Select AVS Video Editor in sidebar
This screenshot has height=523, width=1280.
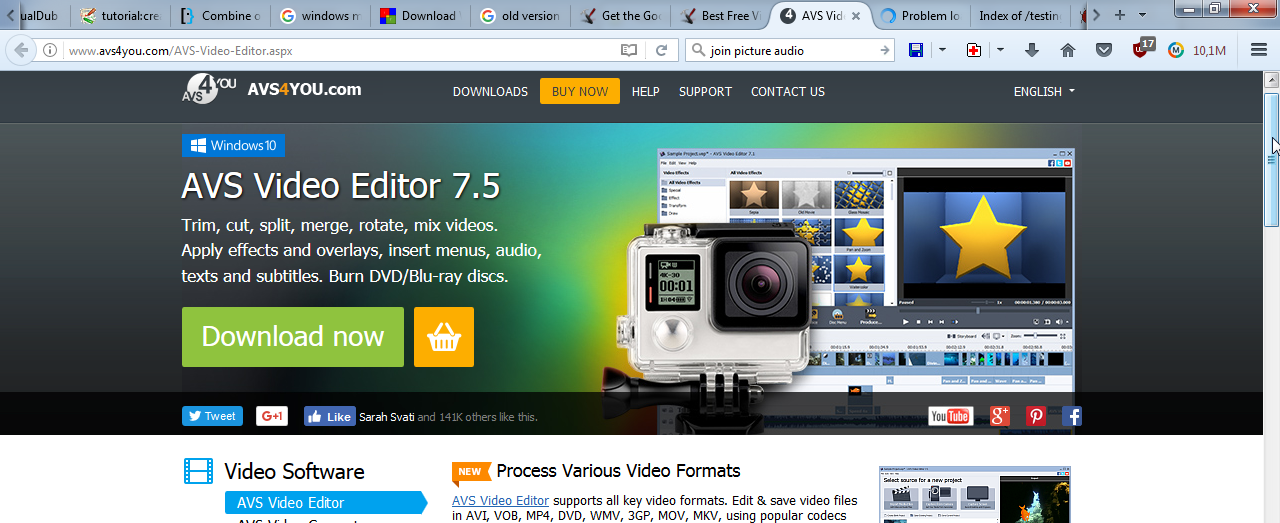(x=325, y=502)
